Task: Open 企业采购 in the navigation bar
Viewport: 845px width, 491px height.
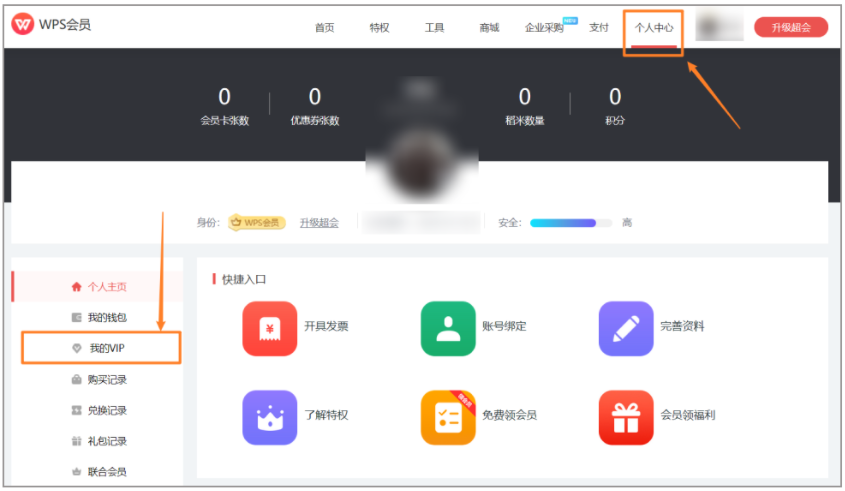Action: [544, 27]
